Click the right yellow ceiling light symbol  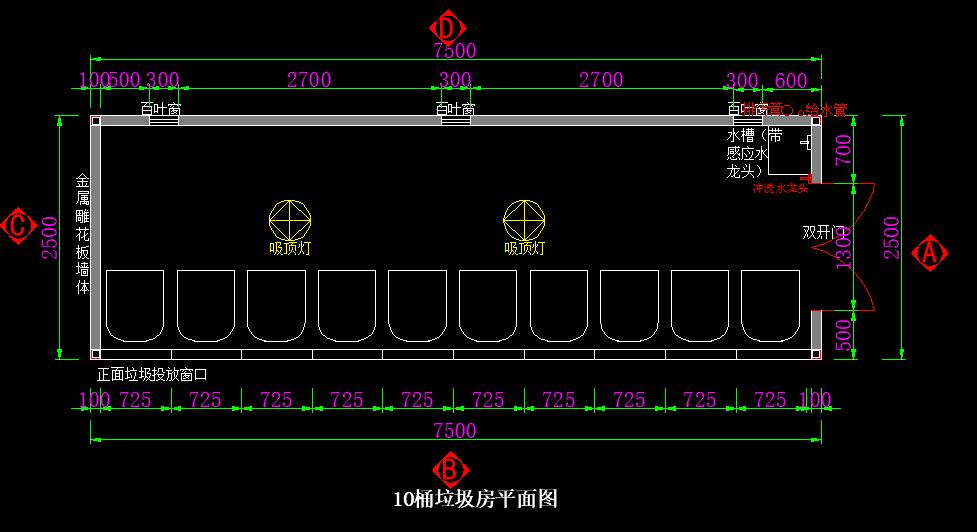coord(524,220)
